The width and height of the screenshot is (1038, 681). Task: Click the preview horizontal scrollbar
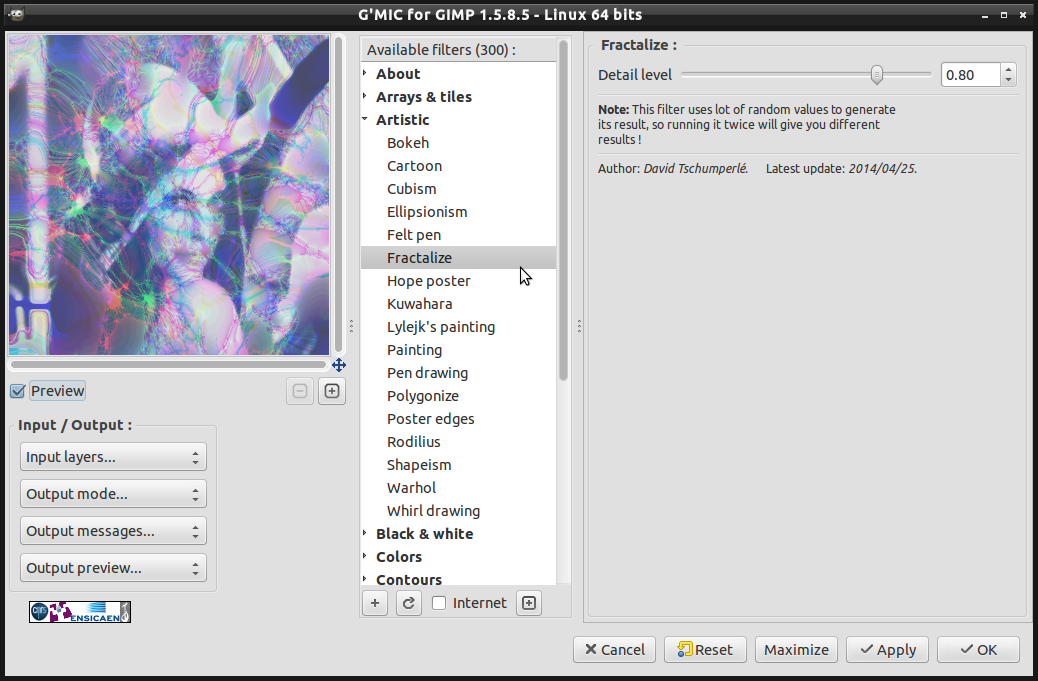click(169, 364)
